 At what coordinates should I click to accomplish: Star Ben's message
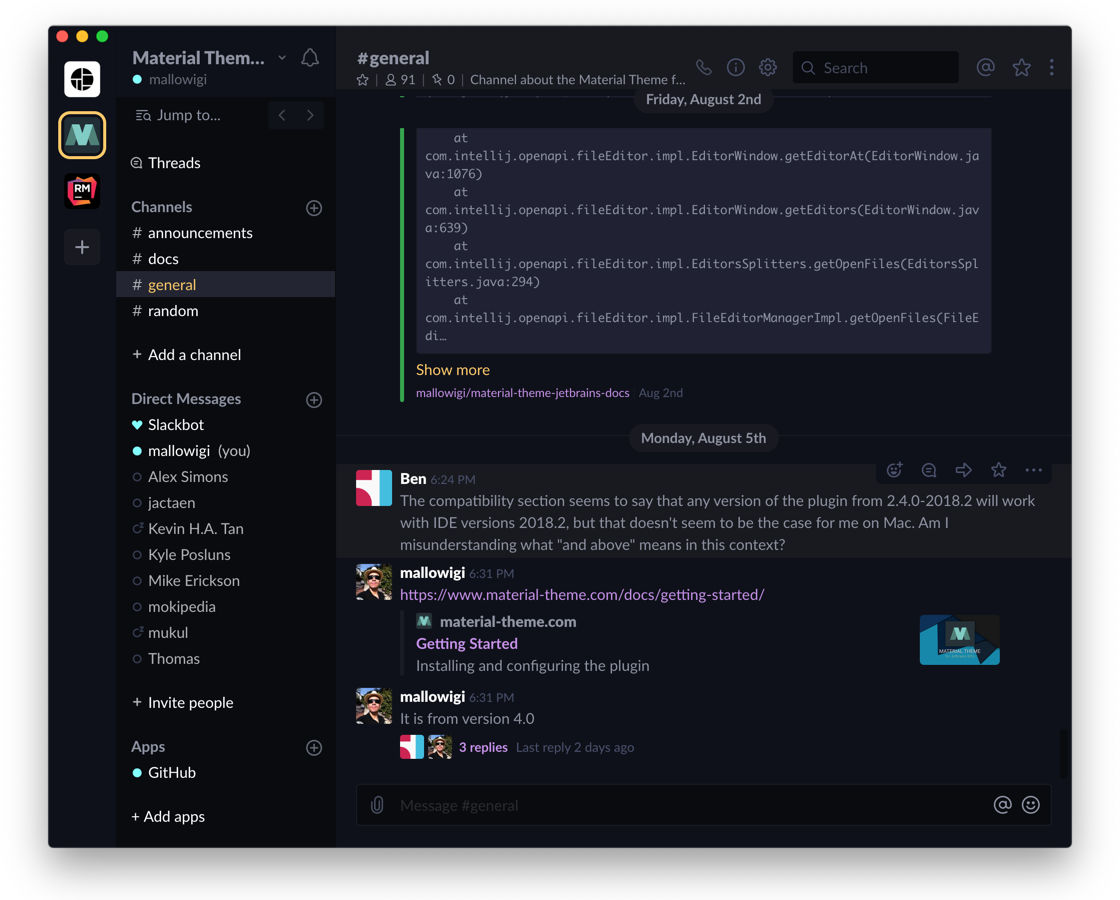[999, 469]
